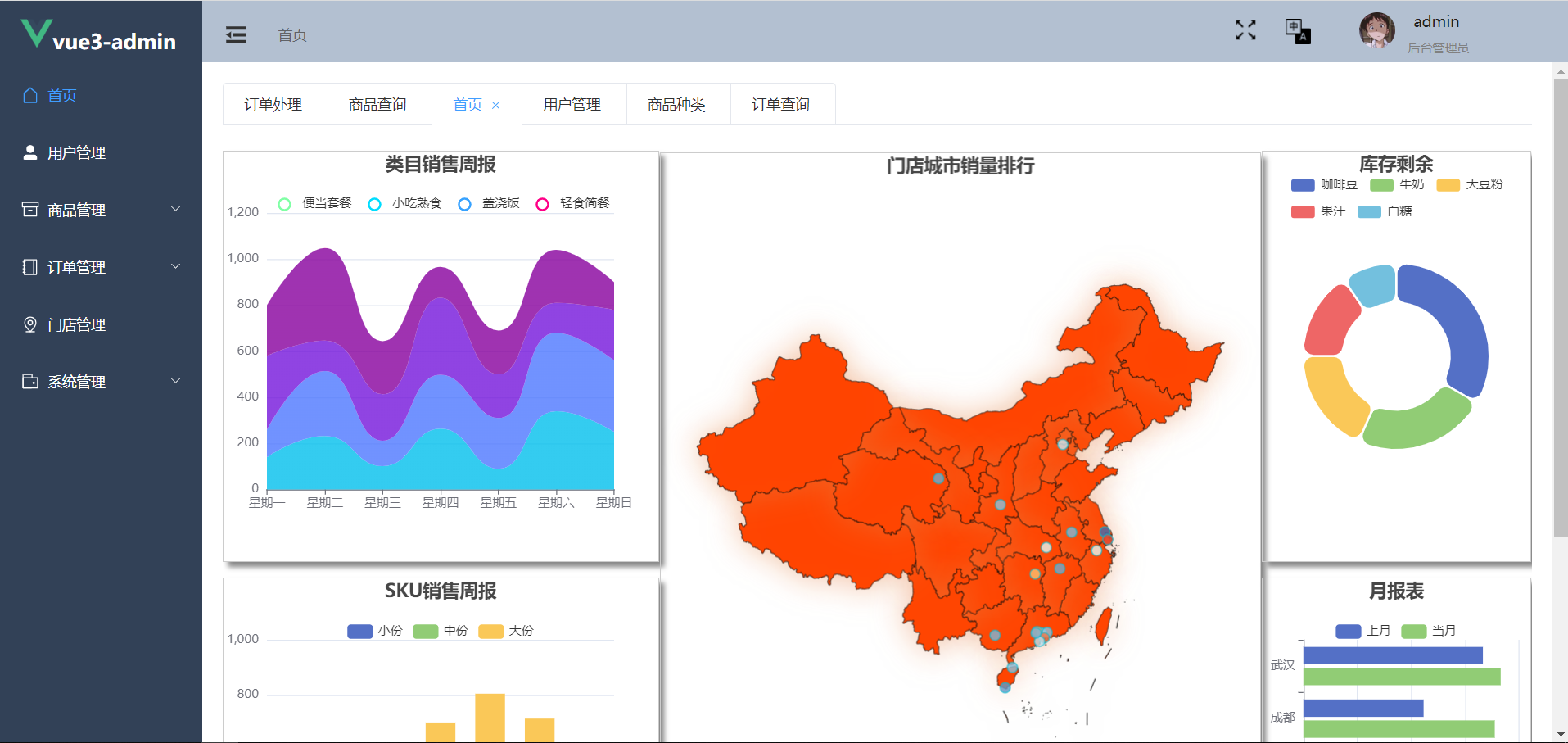Expand the 系统管理 submenu chevron
Screen dimensions: 1568x743
coord(175,381)
